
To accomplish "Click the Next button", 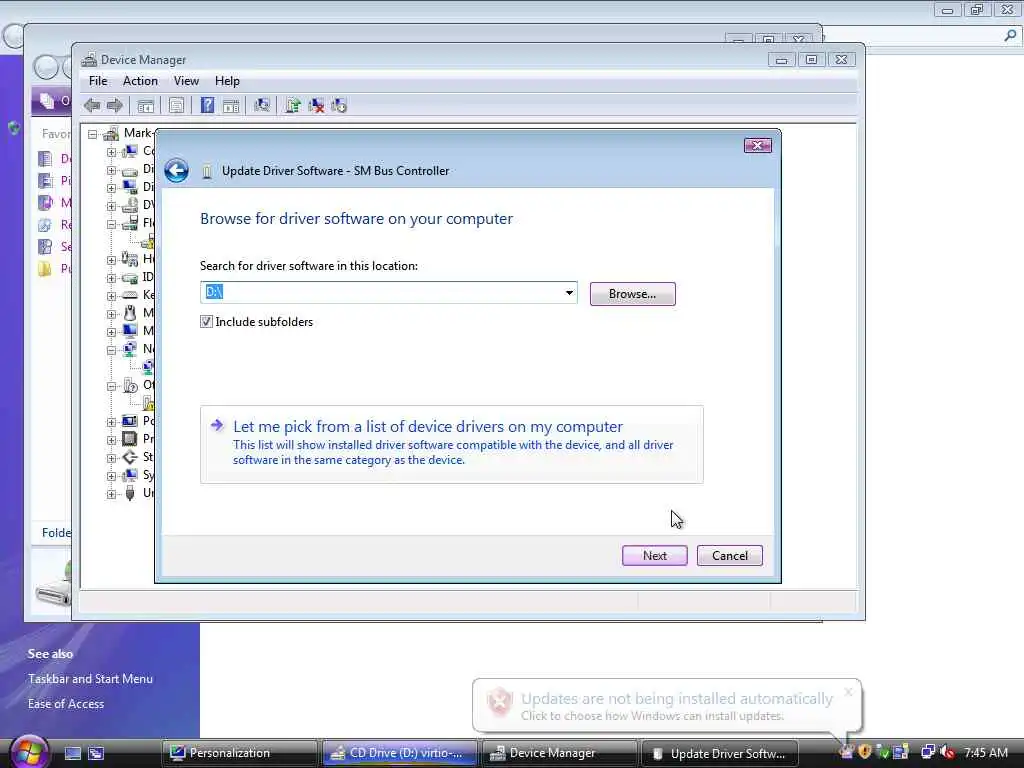I will [x=654, y=556].
